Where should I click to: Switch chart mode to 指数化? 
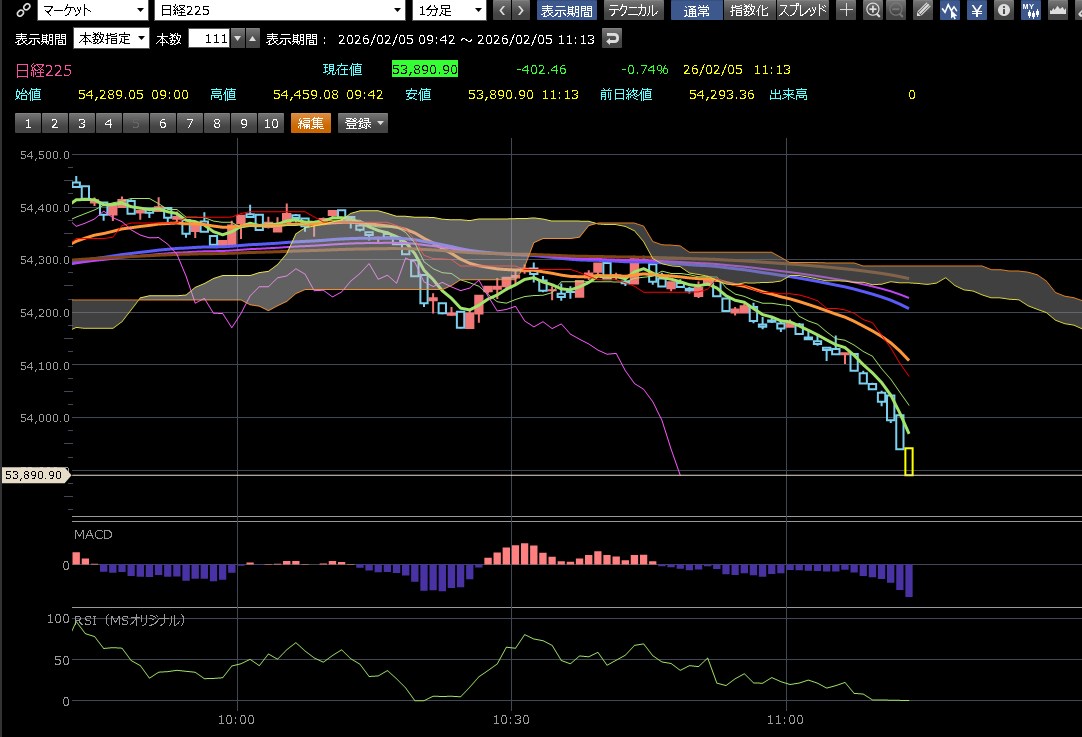click(x=750, y=11)
